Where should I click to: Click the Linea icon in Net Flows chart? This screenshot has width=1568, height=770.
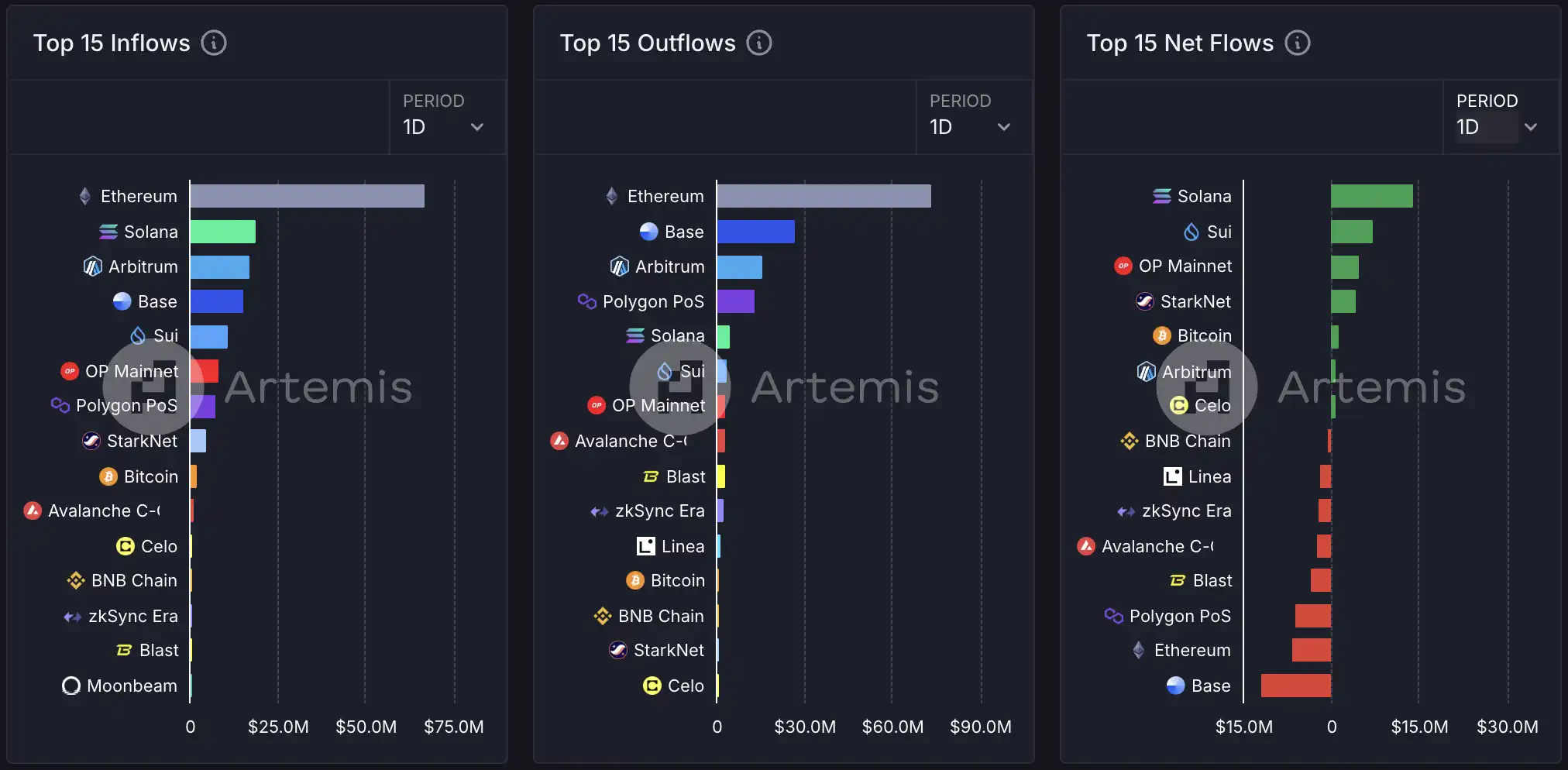[1173, 476]
